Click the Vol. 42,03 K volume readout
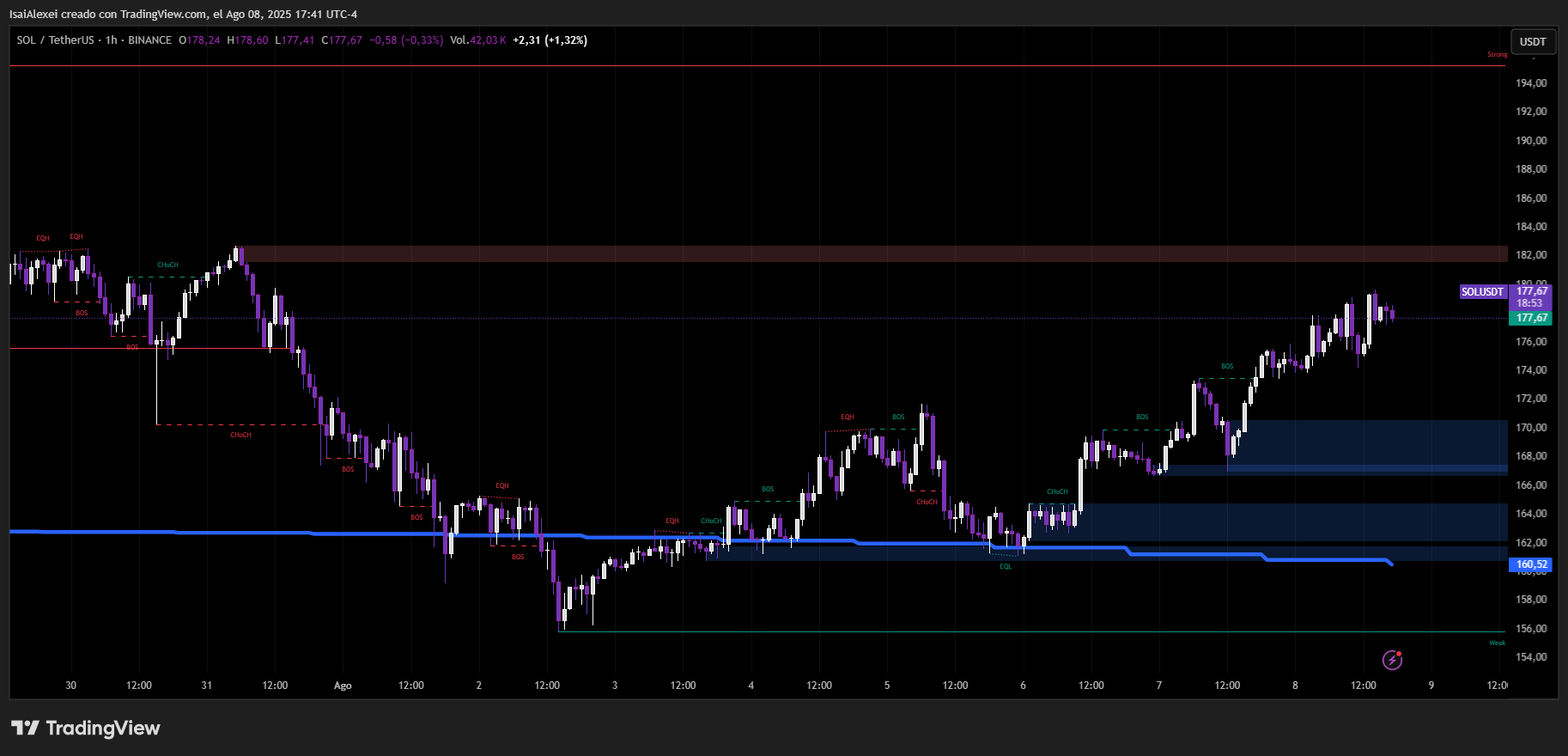Viewport: 1568px width, 756px height. point(478,40)
